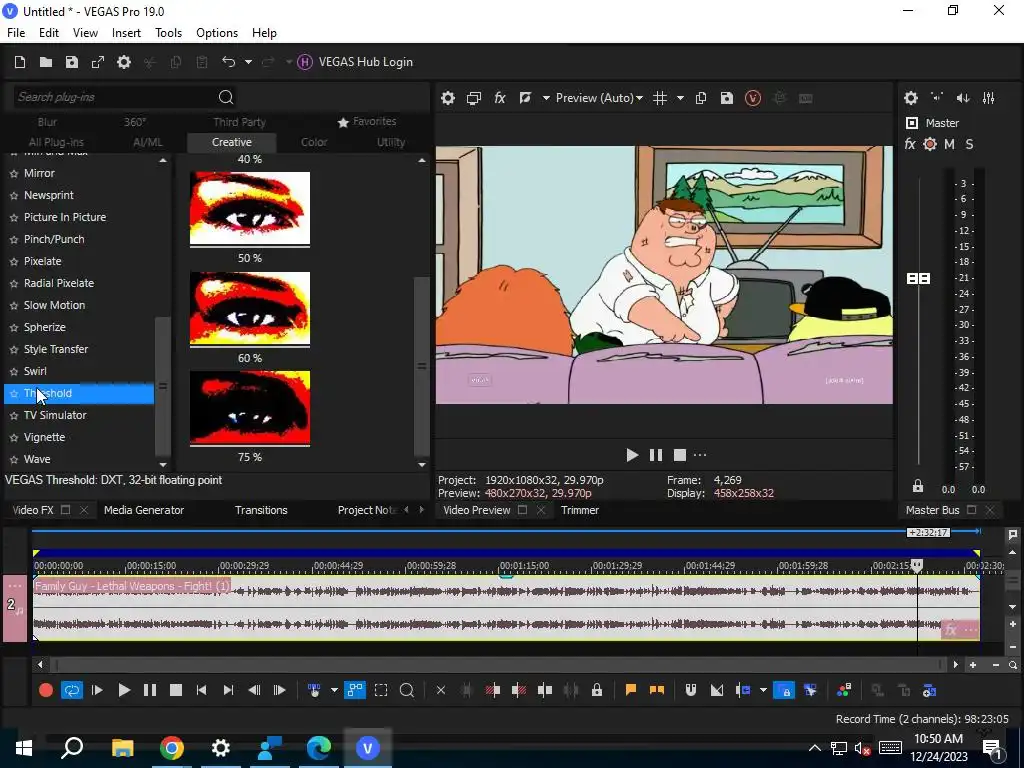Click the timeline cursor marker near 00:02:15
This screenshot has width=1024, height=768.
[917, 565]
